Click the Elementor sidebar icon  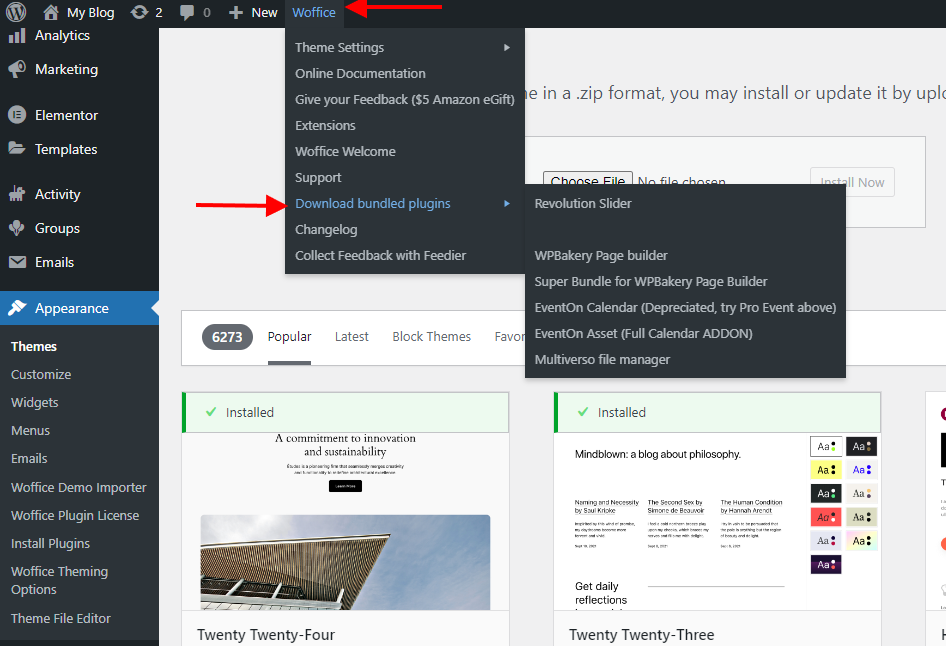click(x=17, y=115)
